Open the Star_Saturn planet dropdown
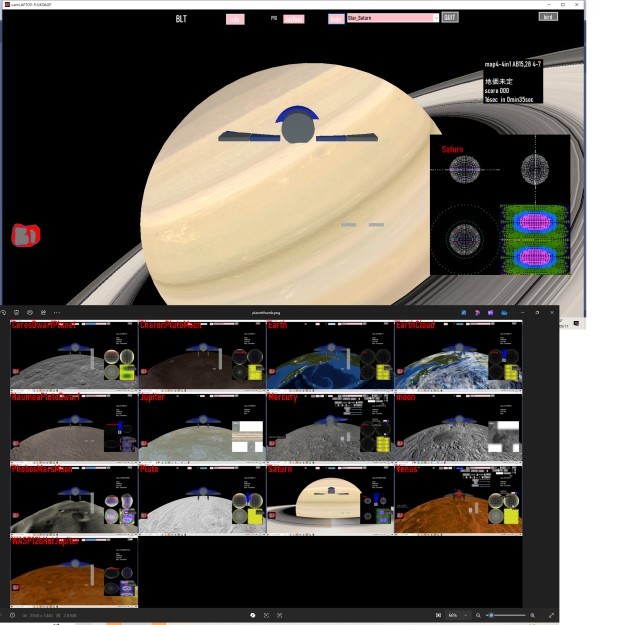The width and height of the screenshot is (640, 625). pos(435,18)
